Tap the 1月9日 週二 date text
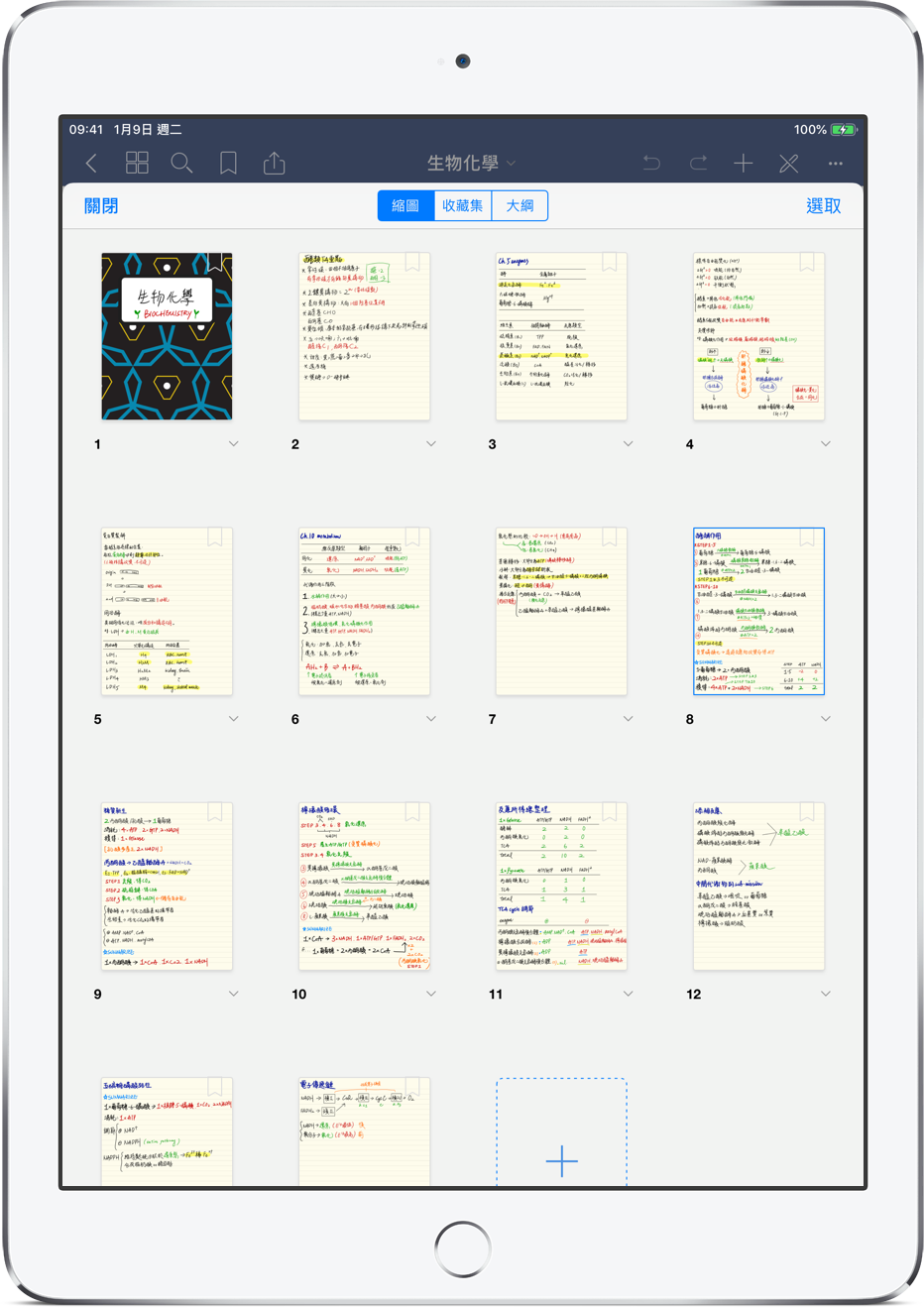The height and width of the screenshot is (1308, 924). pos(148,130)
